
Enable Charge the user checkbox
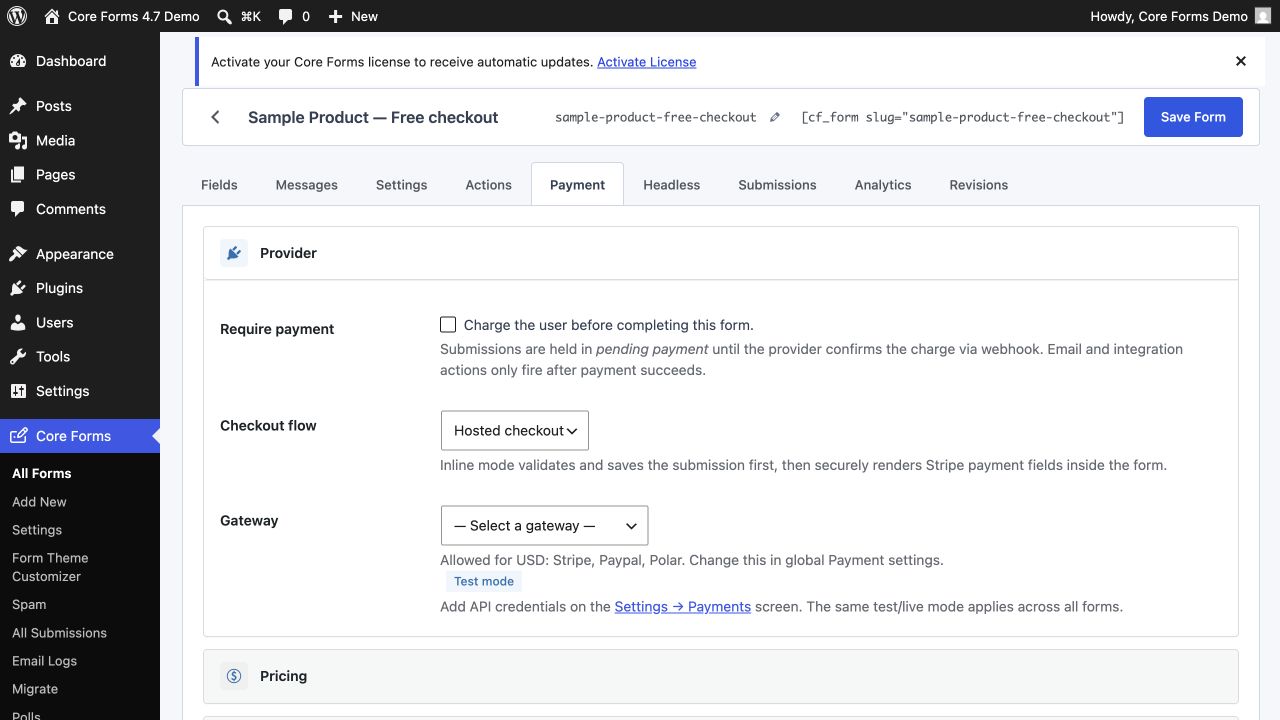(448, 325)
